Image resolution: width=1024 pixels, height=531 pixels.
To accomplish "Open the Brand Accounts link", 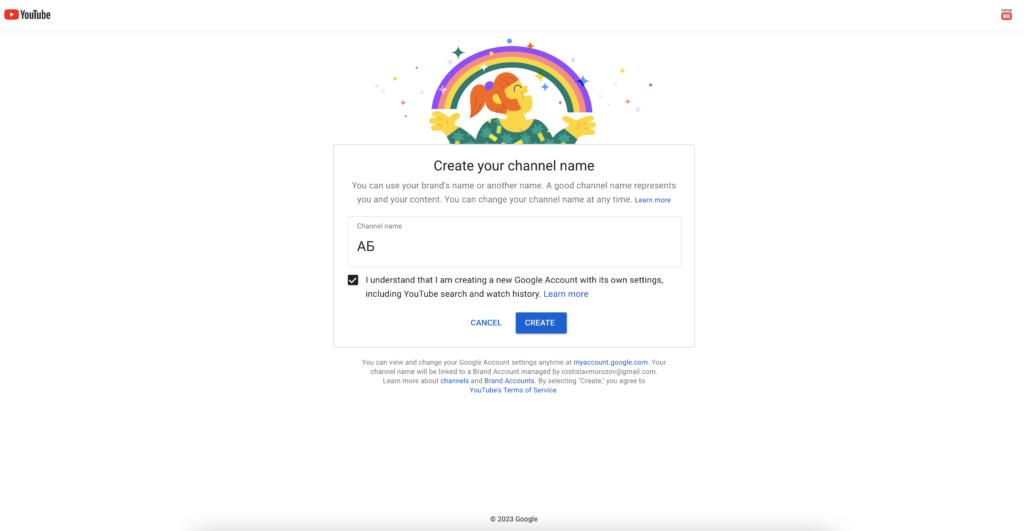I will click(509, 381).
